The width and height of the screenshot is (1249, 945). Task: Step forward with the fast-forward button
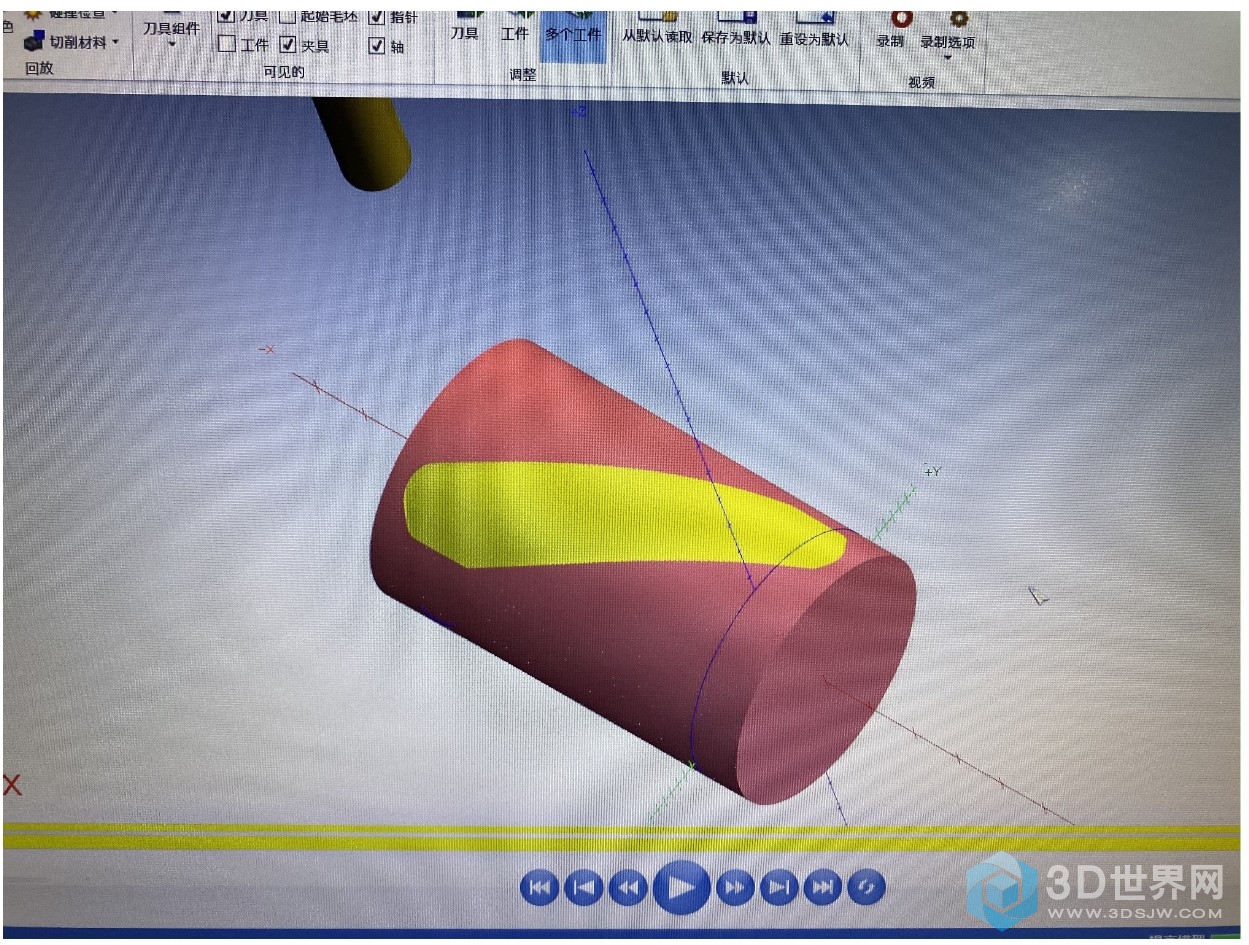pos(735,887)
